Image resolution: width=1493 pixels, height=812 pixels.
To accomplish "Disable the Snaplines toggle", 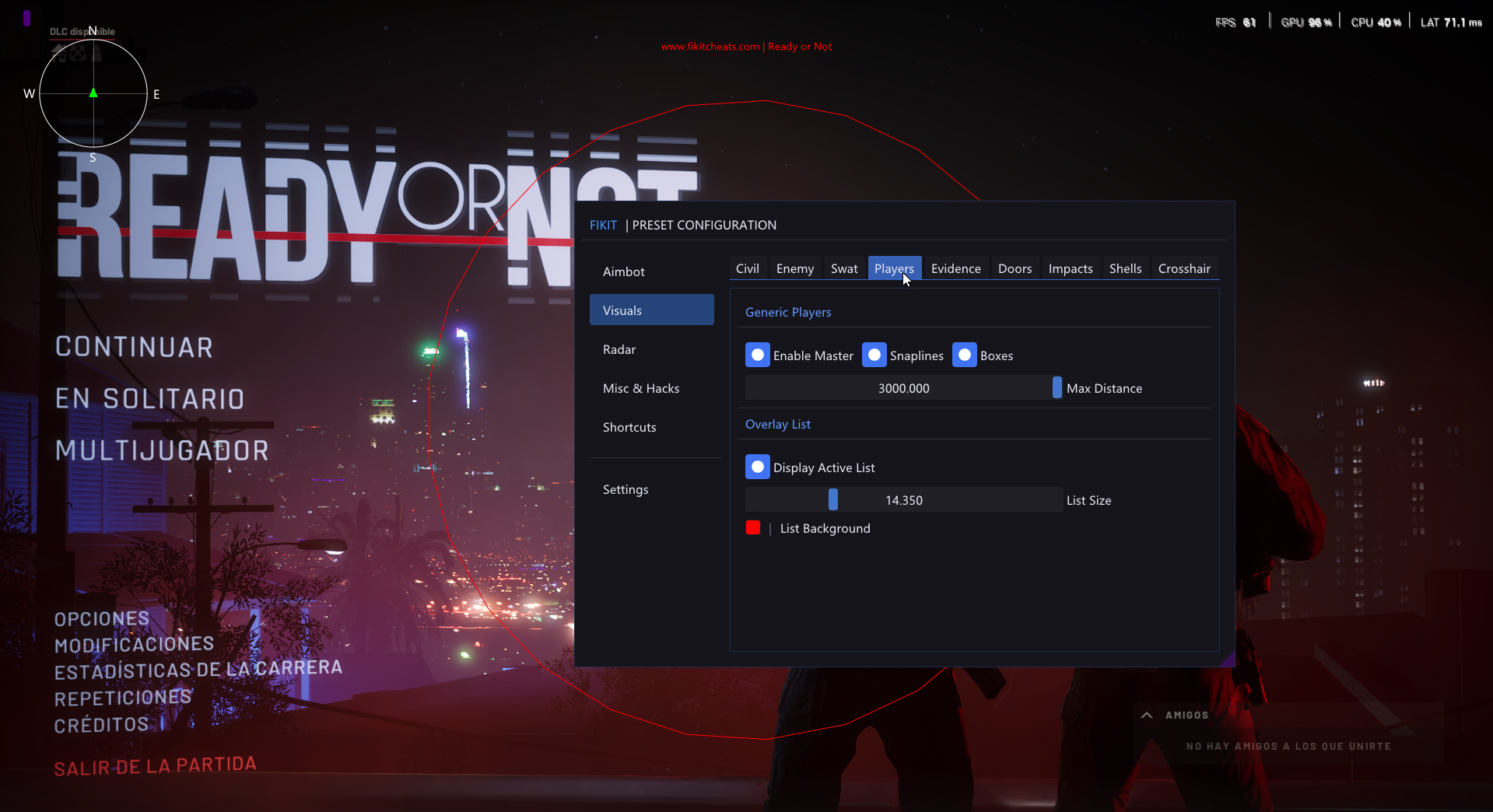I will point(875,355).
